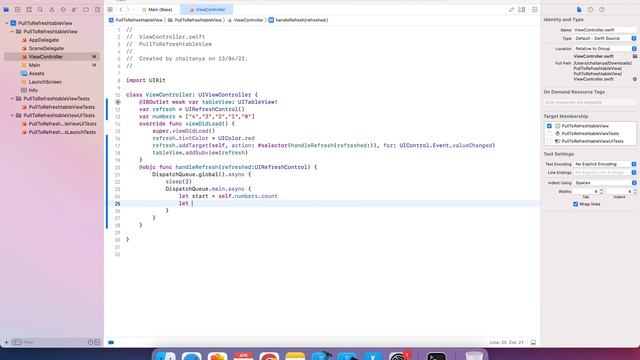Screen dimensions: 640x360
Task: Select Info in the navigator
Action: click(33, 90)
